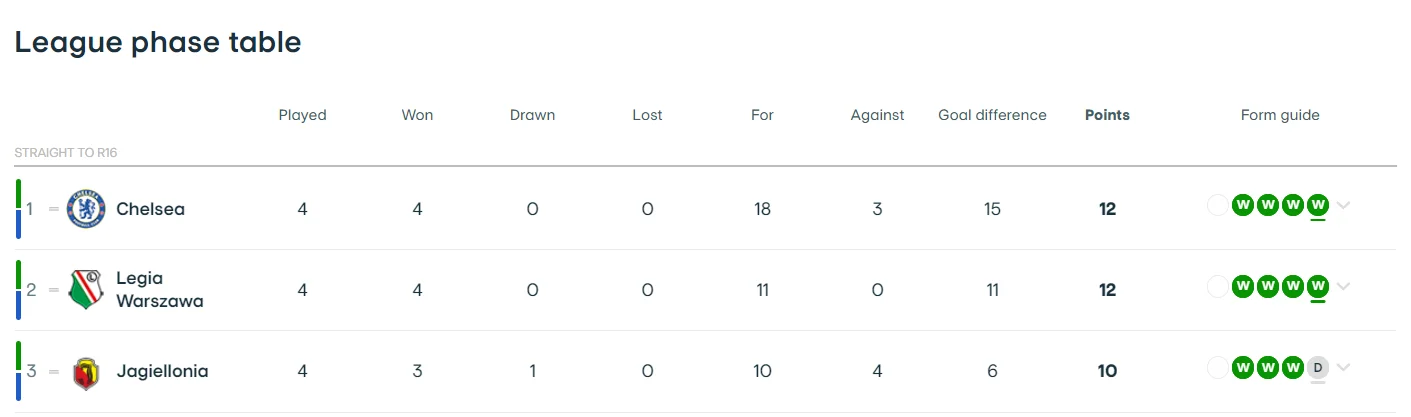Open the Jagiellonia team name link
The height and width of the screenshot is (417, 1411).
pyautogui.click(x=162, y=371)
